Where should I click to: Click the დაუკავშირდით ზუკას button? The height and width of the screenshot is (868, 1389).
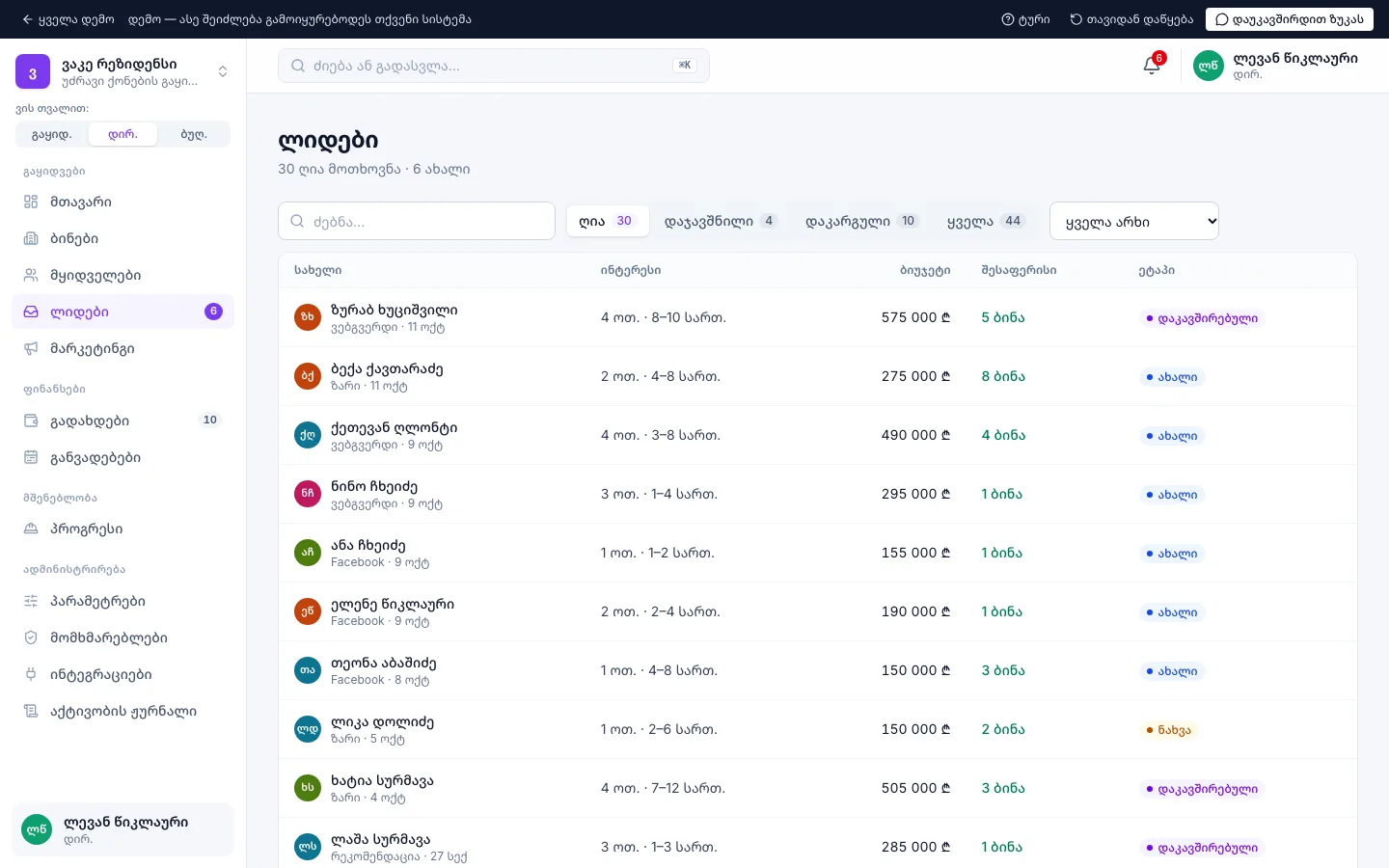point(1290,19)
